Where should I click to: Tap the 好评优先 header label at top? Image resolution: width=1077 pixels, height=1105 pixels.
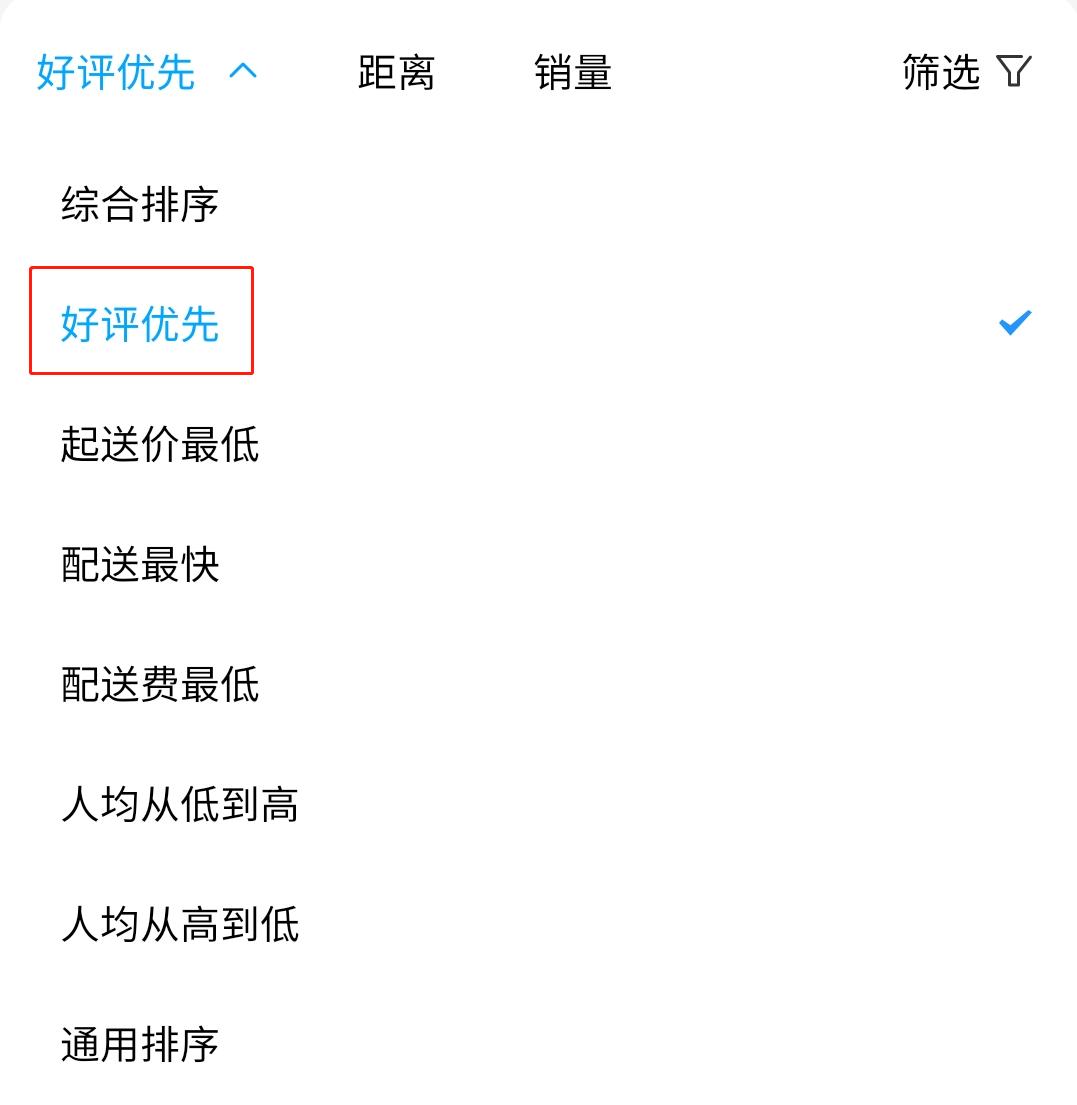pos(116,73)
